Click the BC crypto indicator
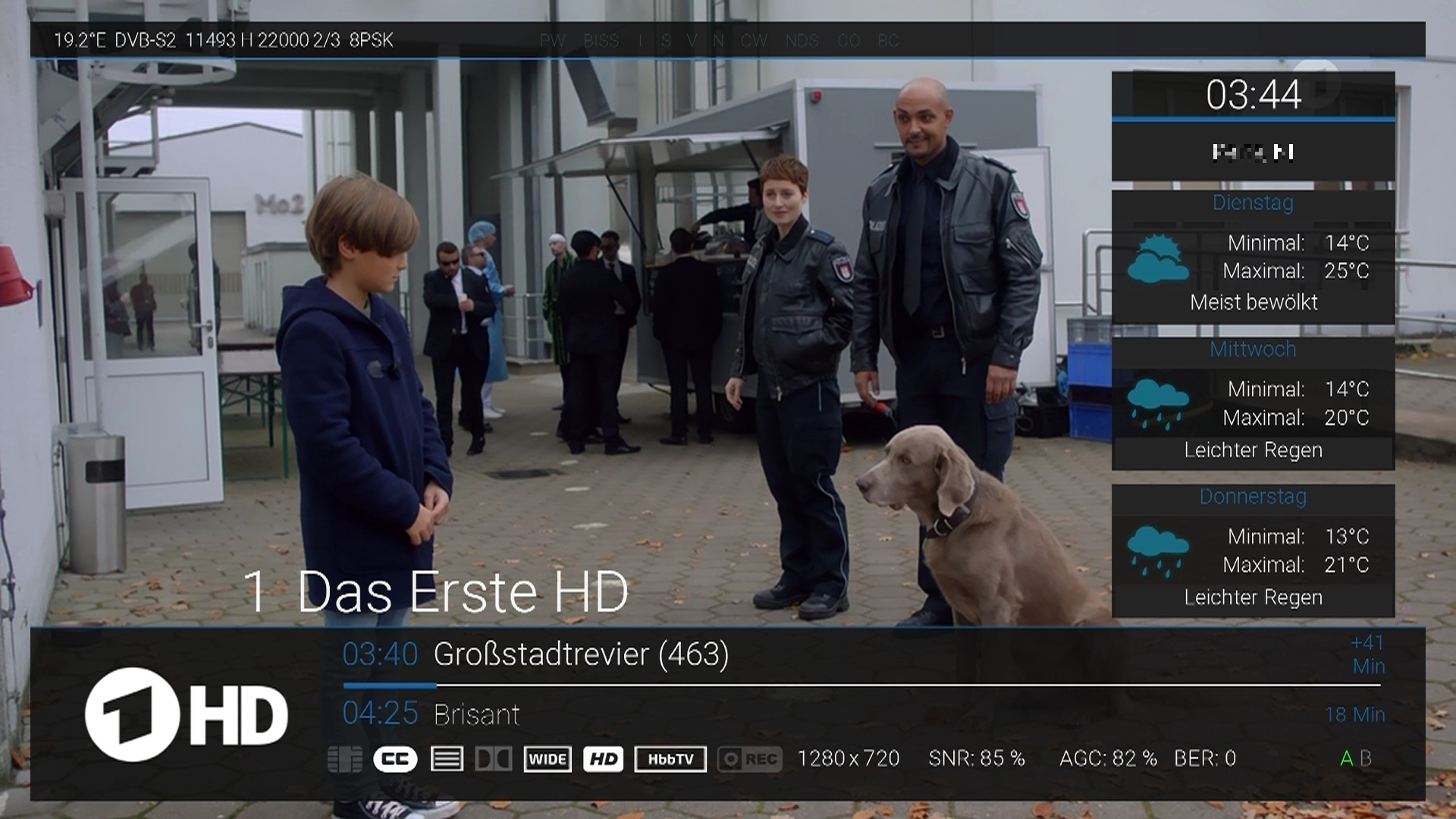Image resolution: width=1456 pixels, height=819 pixels. [888, 41]
